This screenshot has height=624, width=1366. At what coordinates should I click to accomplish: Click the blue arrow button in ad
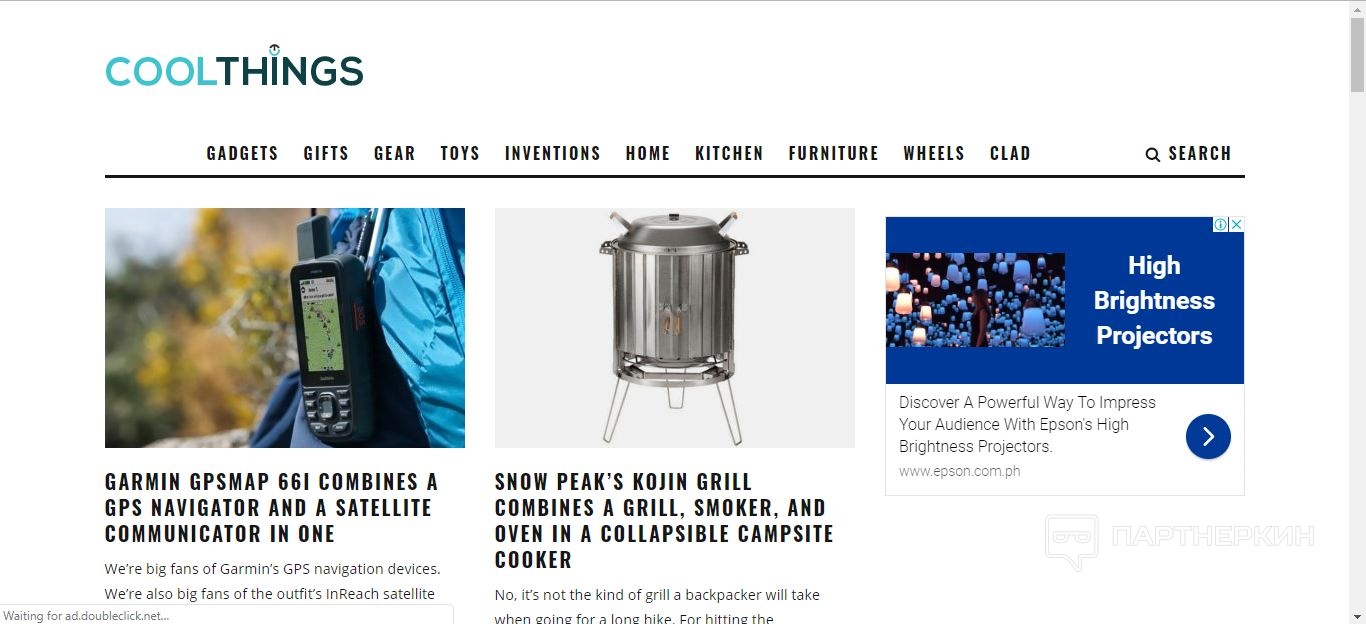point(1208,436)
